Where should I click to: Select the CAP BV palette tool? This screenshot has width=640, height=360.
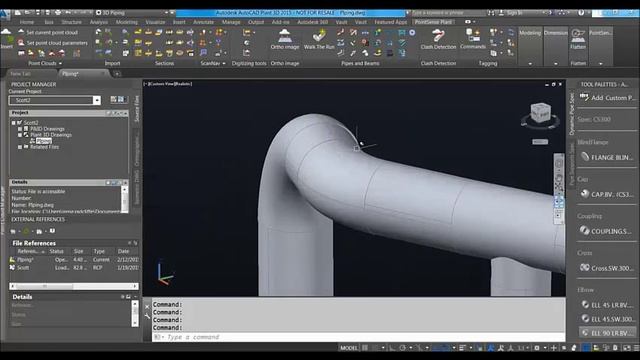[x=607, y=194]
